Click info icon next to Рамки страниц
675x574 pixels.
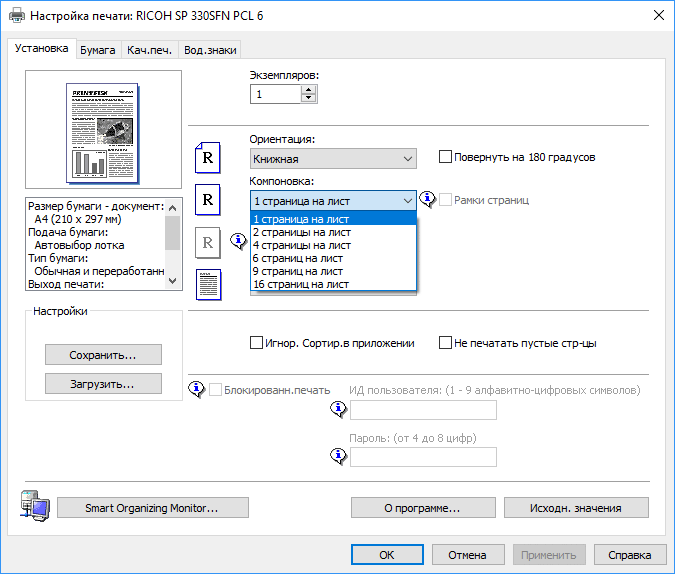pos(428,200)
